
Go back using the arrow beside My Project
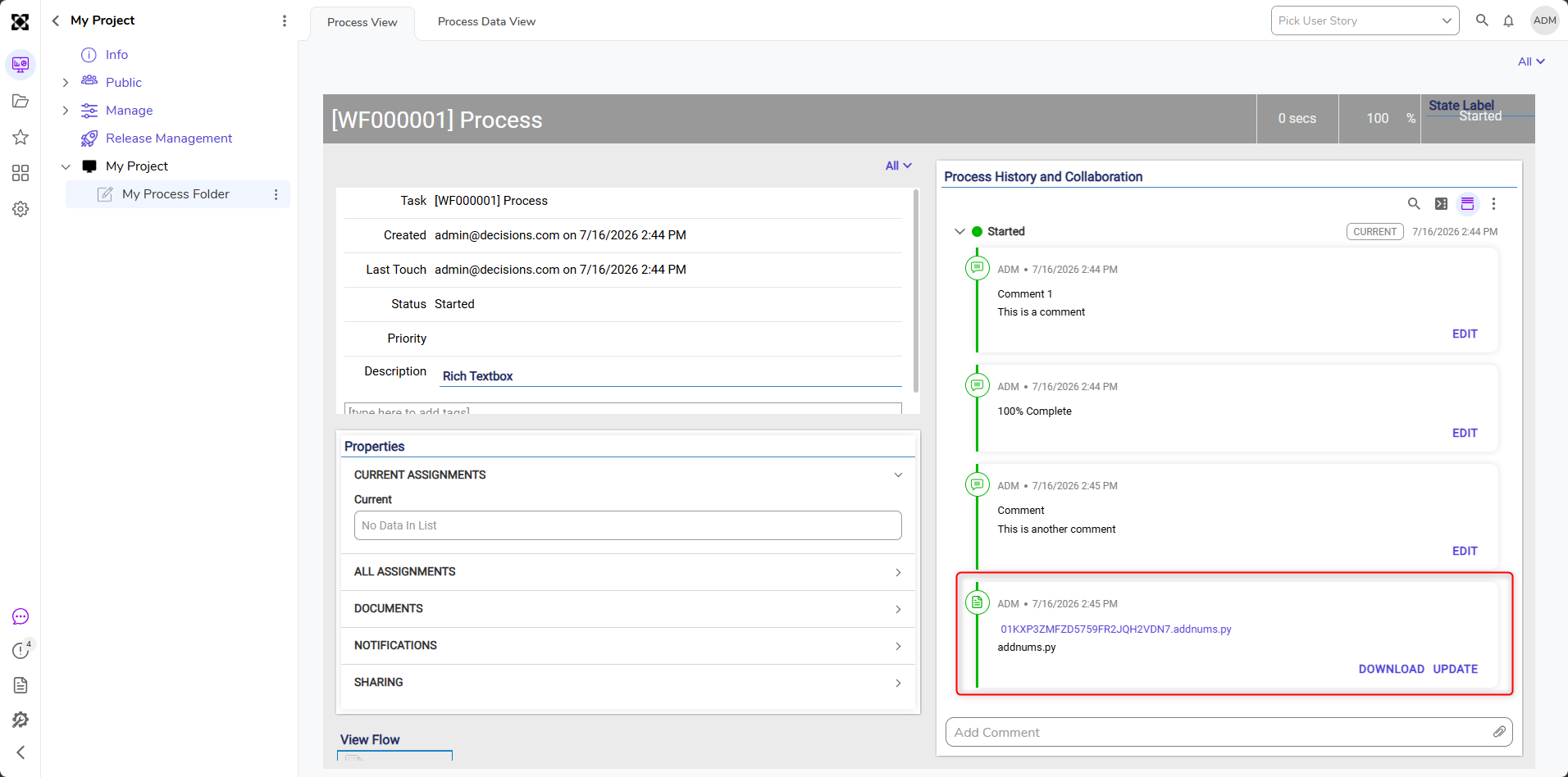[x=56, y=20]
